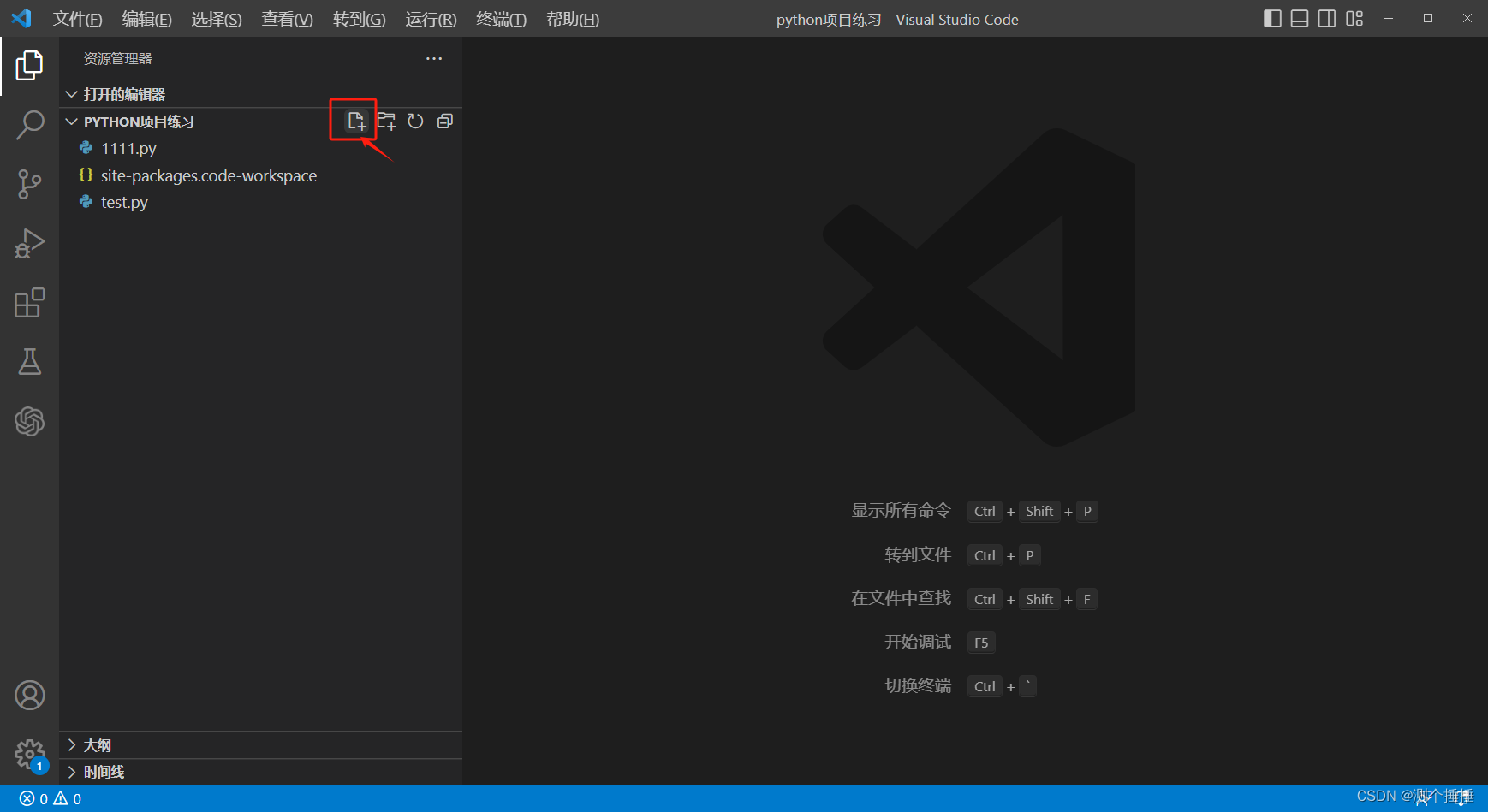This screenshot has width=1488, height=812.
Task: Open the customize layout control
Action: pyautogui.click(x=1354, y=19)
